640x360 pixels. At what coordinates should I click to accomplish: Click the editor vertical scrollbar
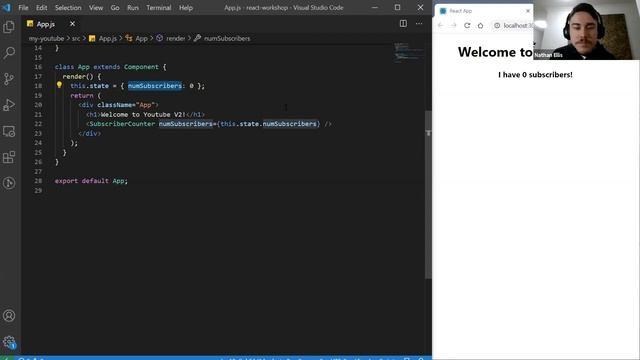pyautogui.click(x=428, y=194)
